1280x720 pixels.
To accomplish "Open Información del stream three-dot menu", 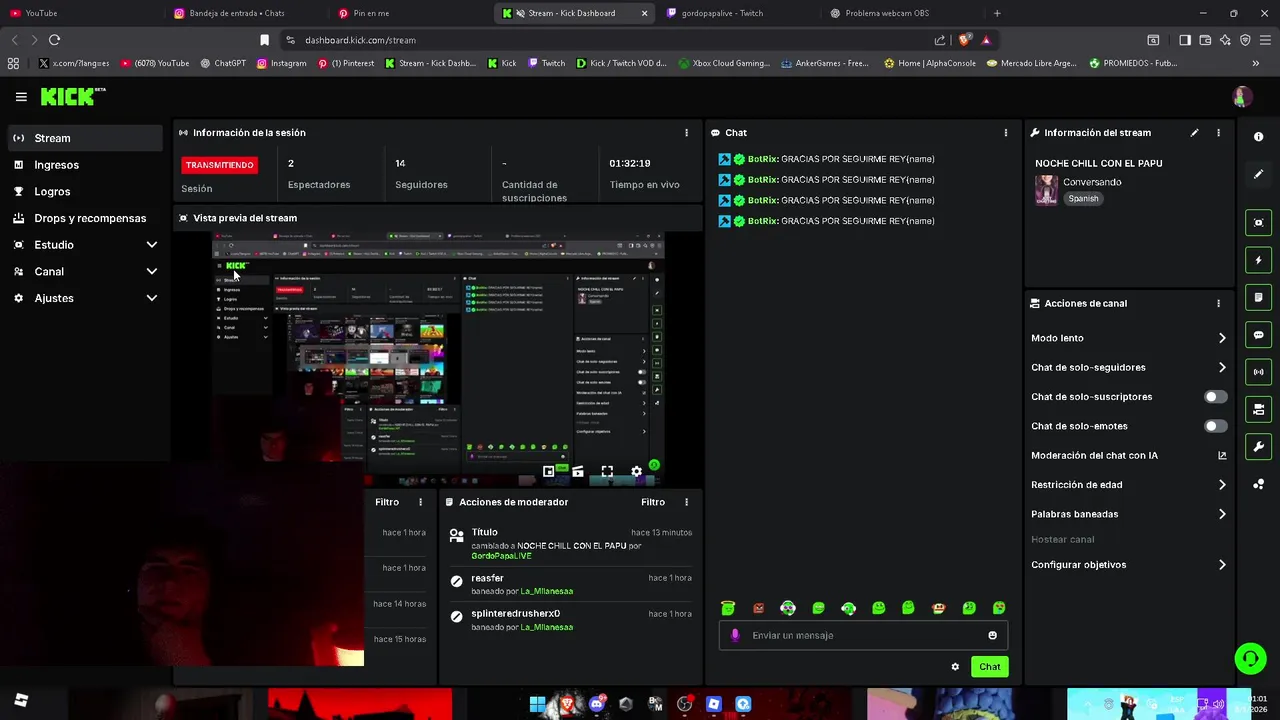I will coord(1218,132).
